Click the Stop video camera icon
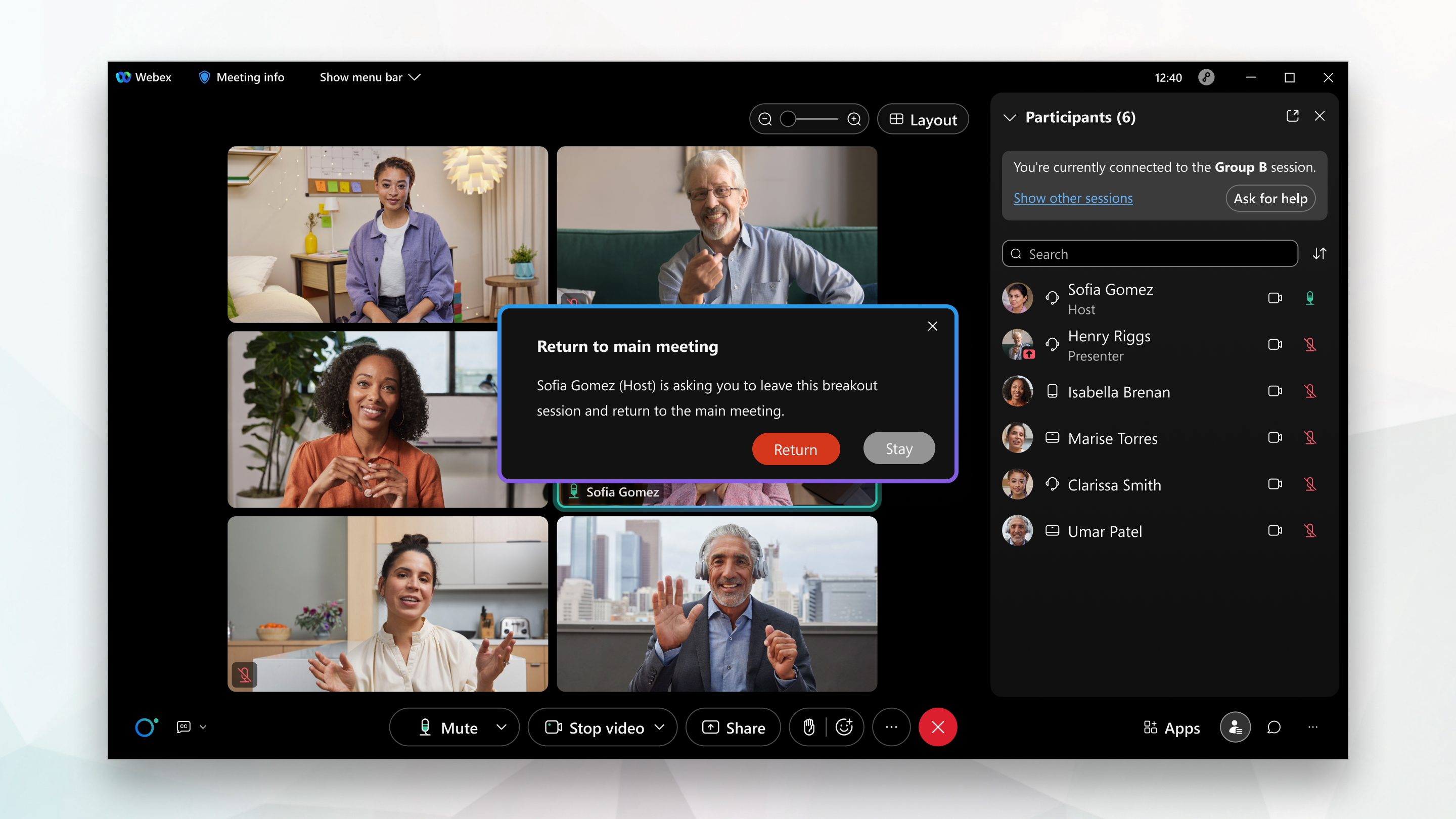Viewport: 1456px width, 819px height. (553, 727)
